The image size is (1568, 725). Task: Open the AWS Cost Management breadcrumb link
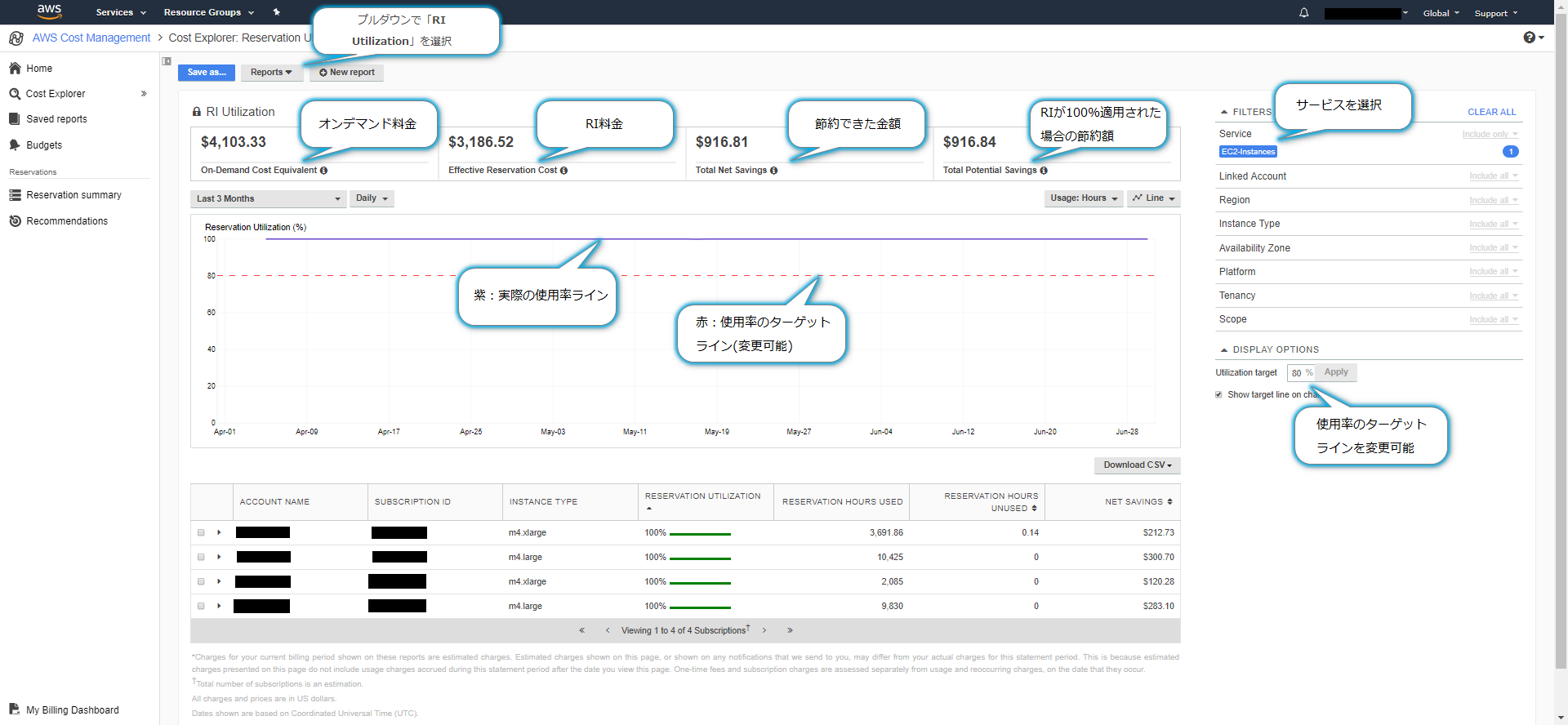tap(91, 38)
